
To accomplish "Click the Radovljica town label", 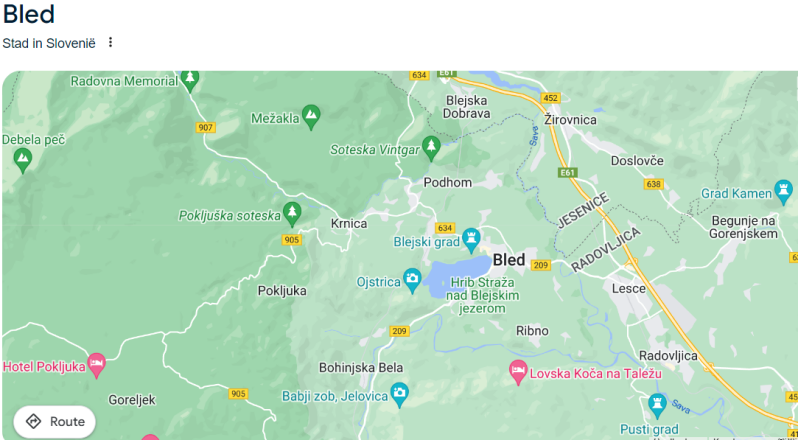I will click(668, 356).
